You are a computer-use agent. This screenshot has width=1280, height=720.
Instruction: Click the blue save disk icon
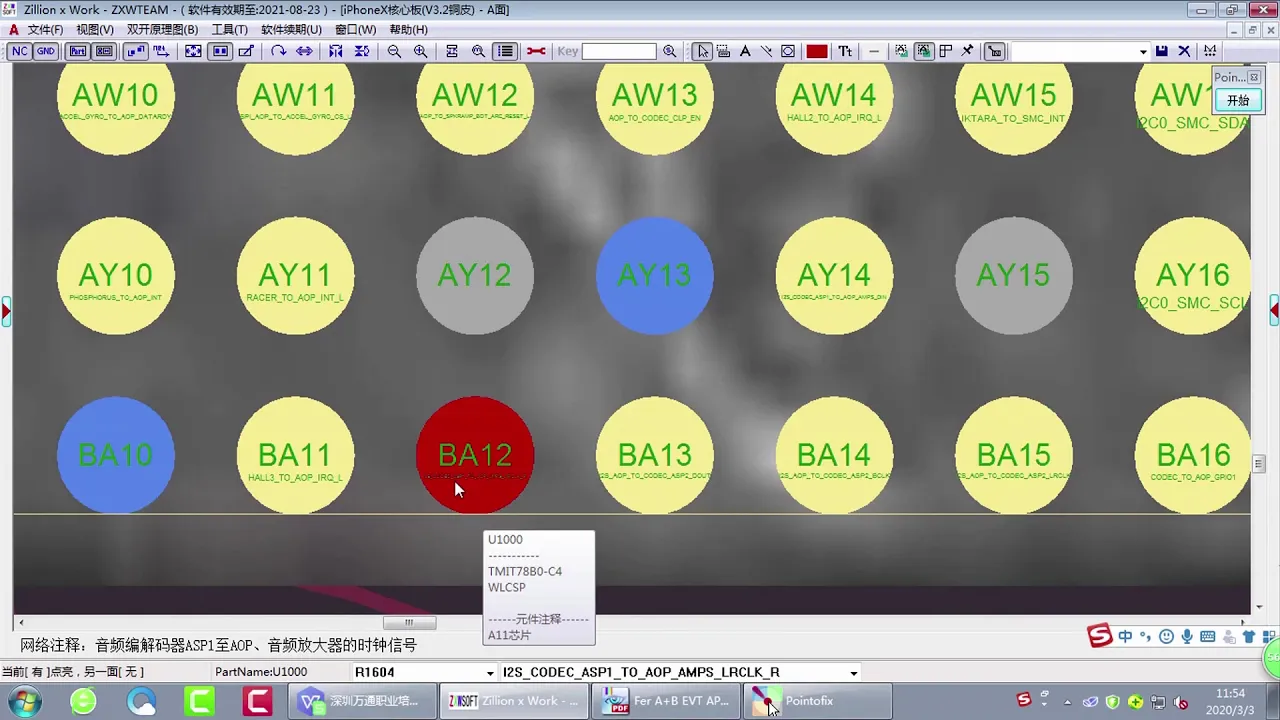[x=1161, y=51]
